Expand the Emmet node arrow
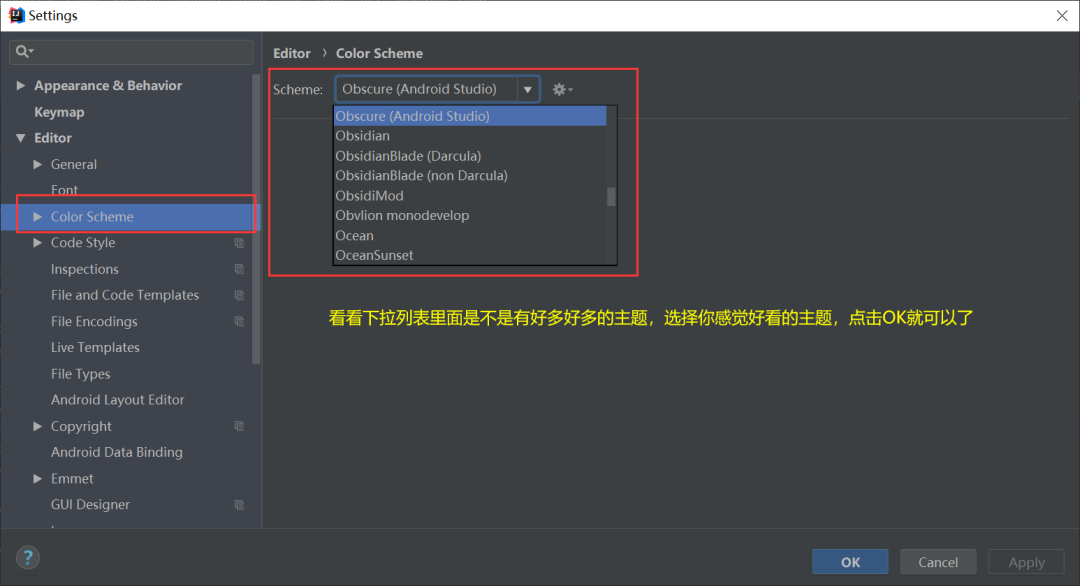Image resolution: width=1080 pixels, height=586 pixels. (x=38, y=479)
